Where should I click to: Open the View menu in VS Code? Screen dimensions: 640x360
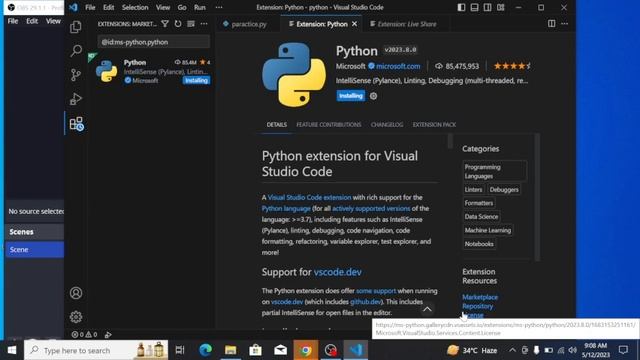point(163,7)
